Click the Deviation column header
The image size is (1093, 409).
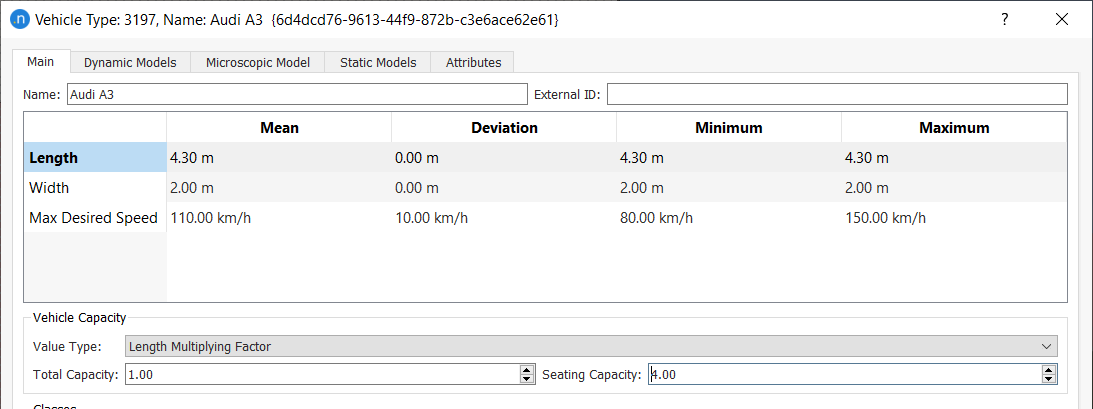coord(504,128)
